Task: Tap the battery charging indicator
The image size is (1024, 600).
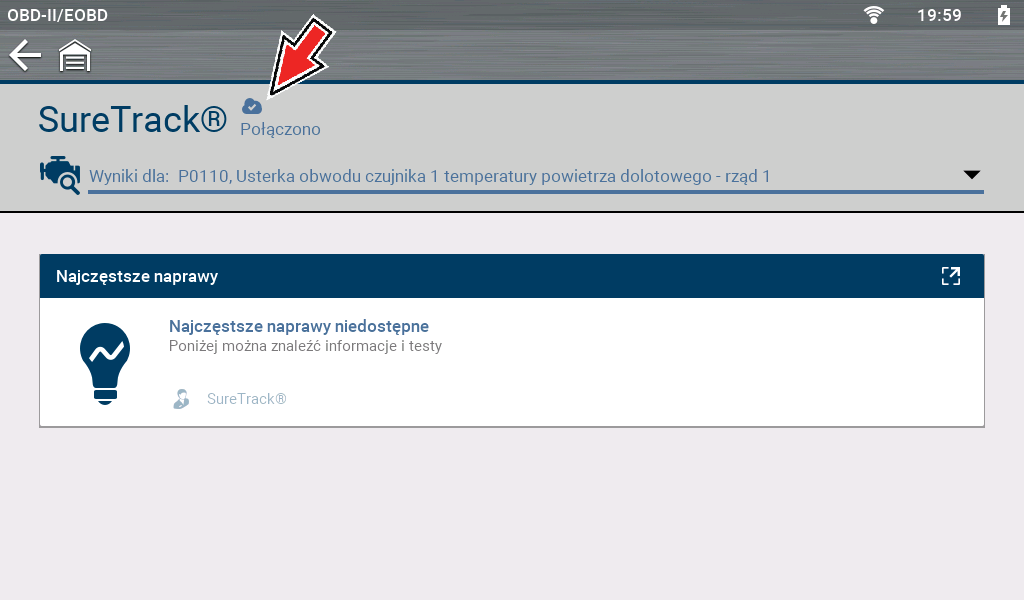Action: pyautogui.click(x=1003, y=15)
